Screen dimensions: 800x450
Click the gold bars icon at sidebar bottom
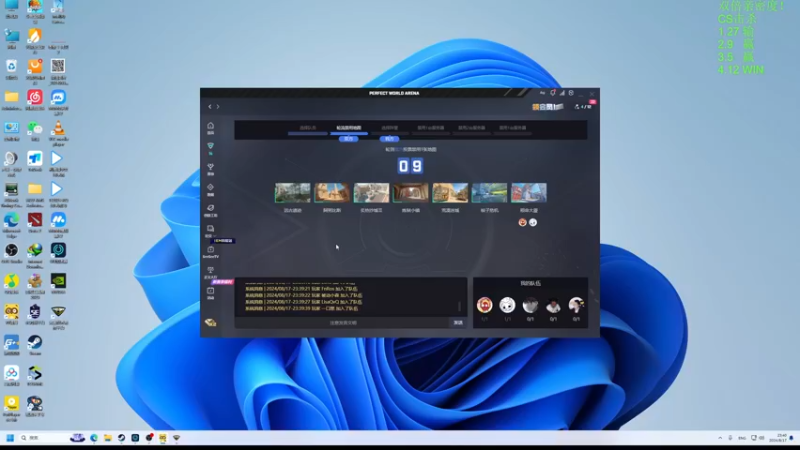pyautogui.click(x=210, y=322)
